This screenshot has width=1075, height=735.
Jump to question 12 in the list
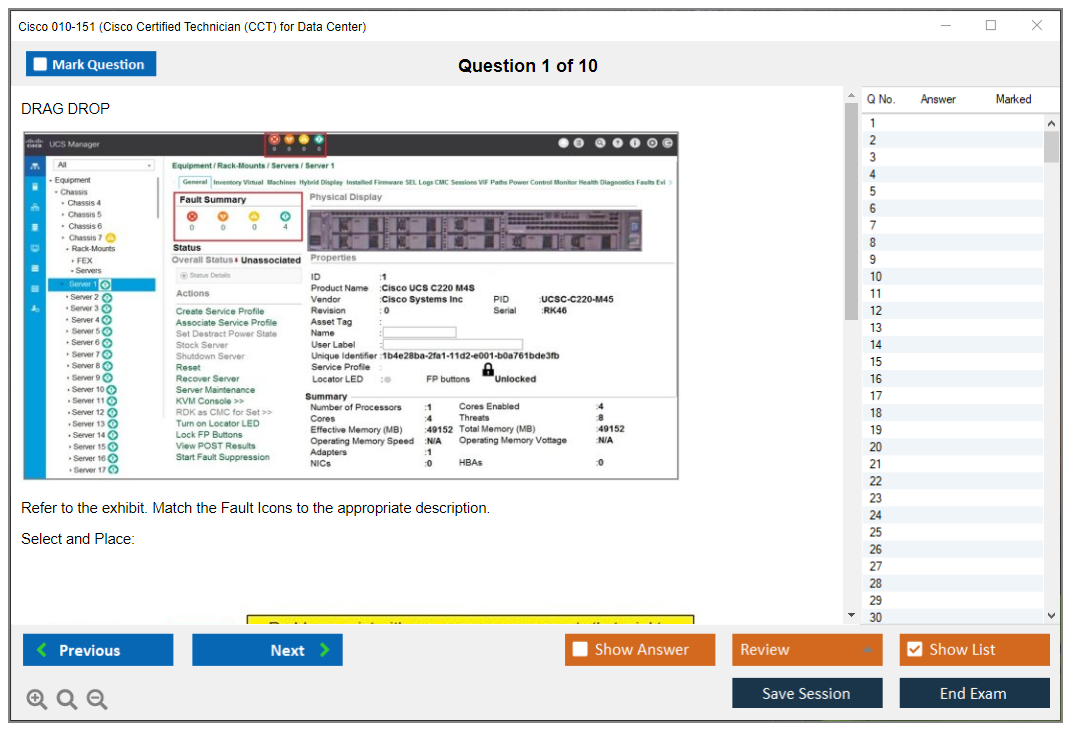coord(876,310)
